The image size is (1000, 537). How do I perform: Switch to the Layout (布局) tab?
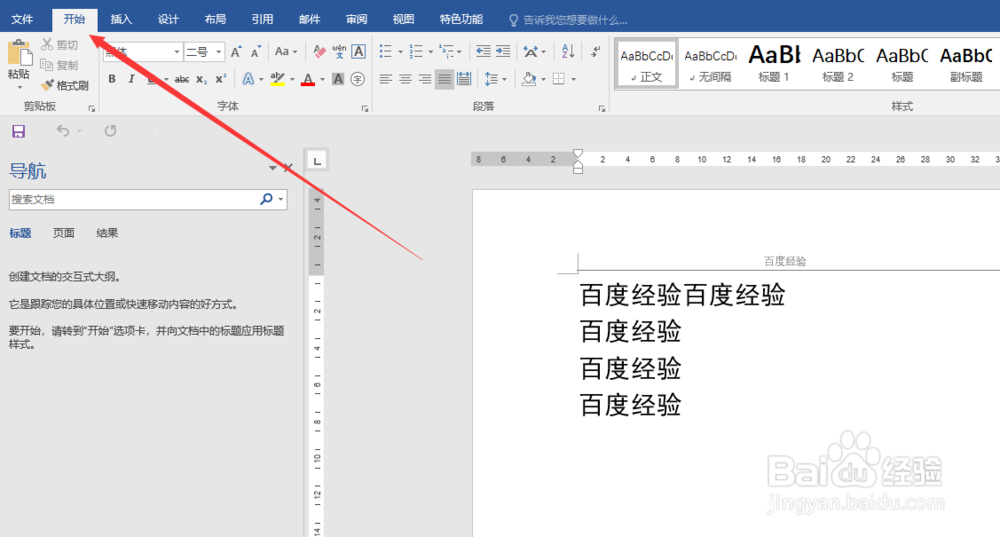[215, 19]
